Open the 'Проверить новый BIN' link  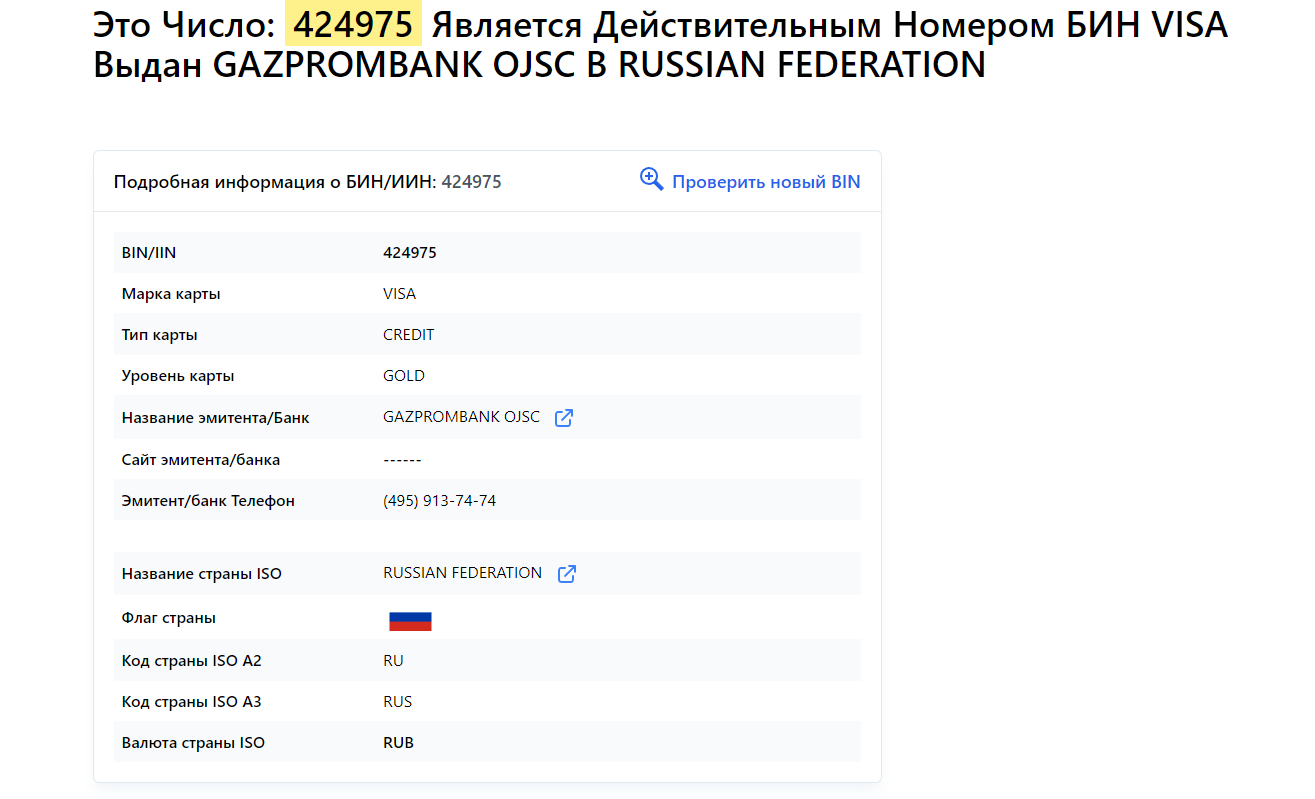click(766, 182)
